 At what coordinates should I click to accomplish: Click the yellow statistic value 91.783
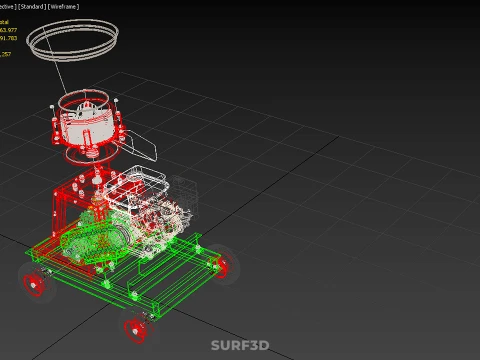point(9,38)
